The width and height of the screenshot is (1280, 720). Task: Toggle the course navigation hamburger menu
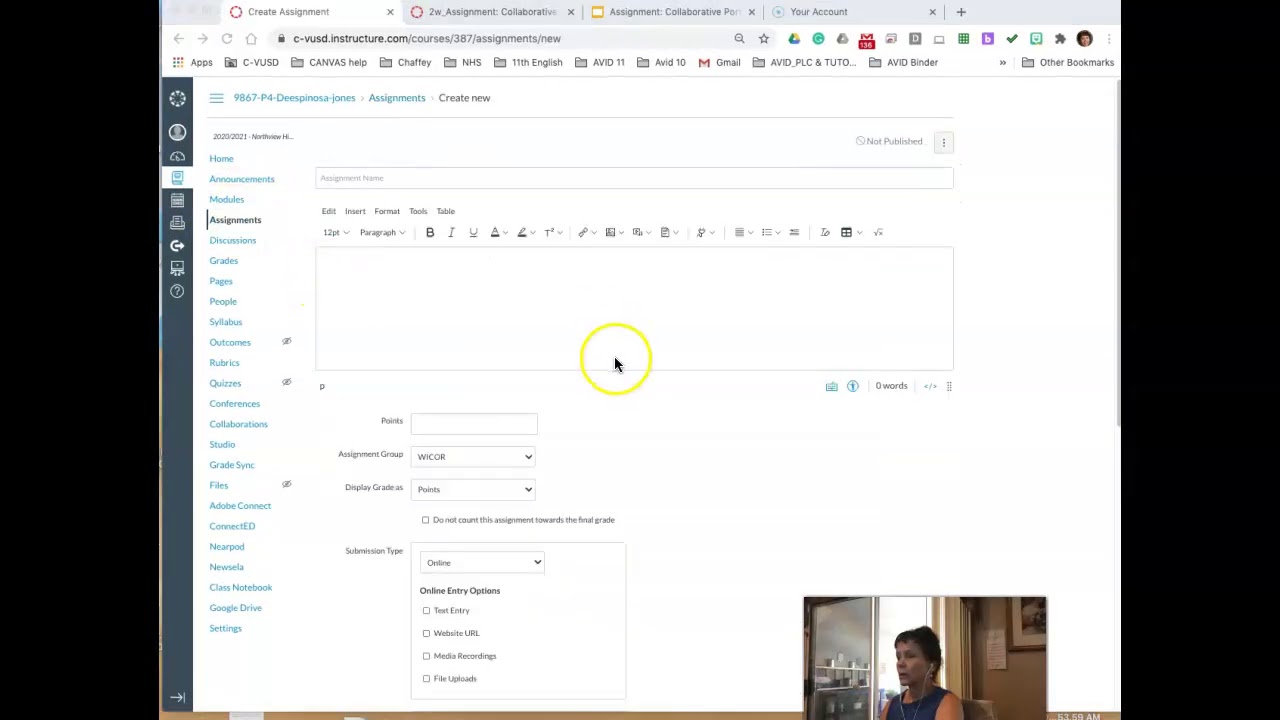point(216,98)
